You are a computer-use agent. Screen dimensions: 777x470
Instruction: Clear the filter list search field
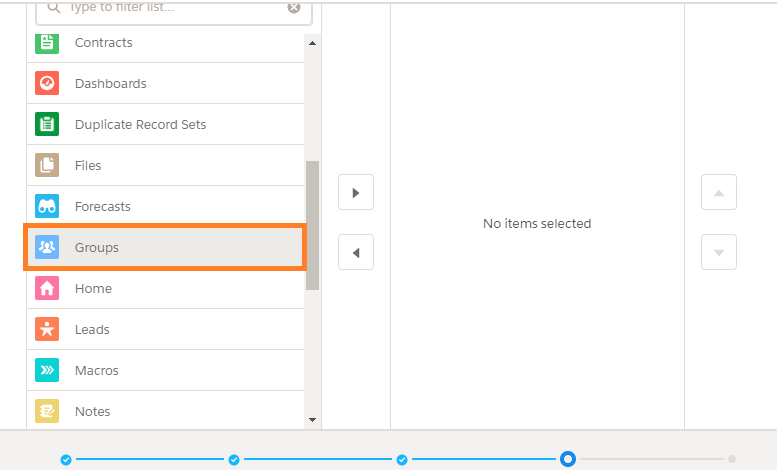click(294, 7)
